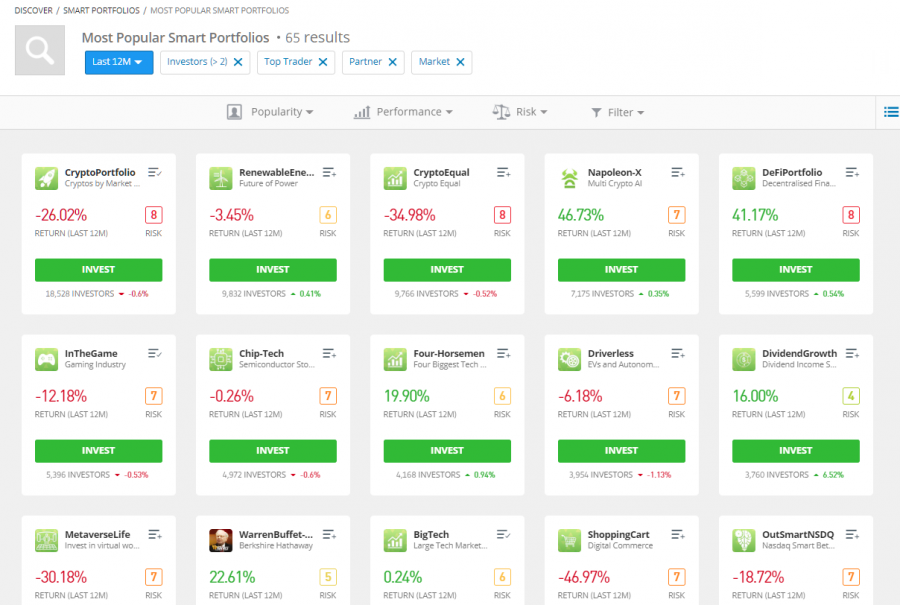Invest in InTheGame
The image size is (900, 605).
[x=99, y=451]
